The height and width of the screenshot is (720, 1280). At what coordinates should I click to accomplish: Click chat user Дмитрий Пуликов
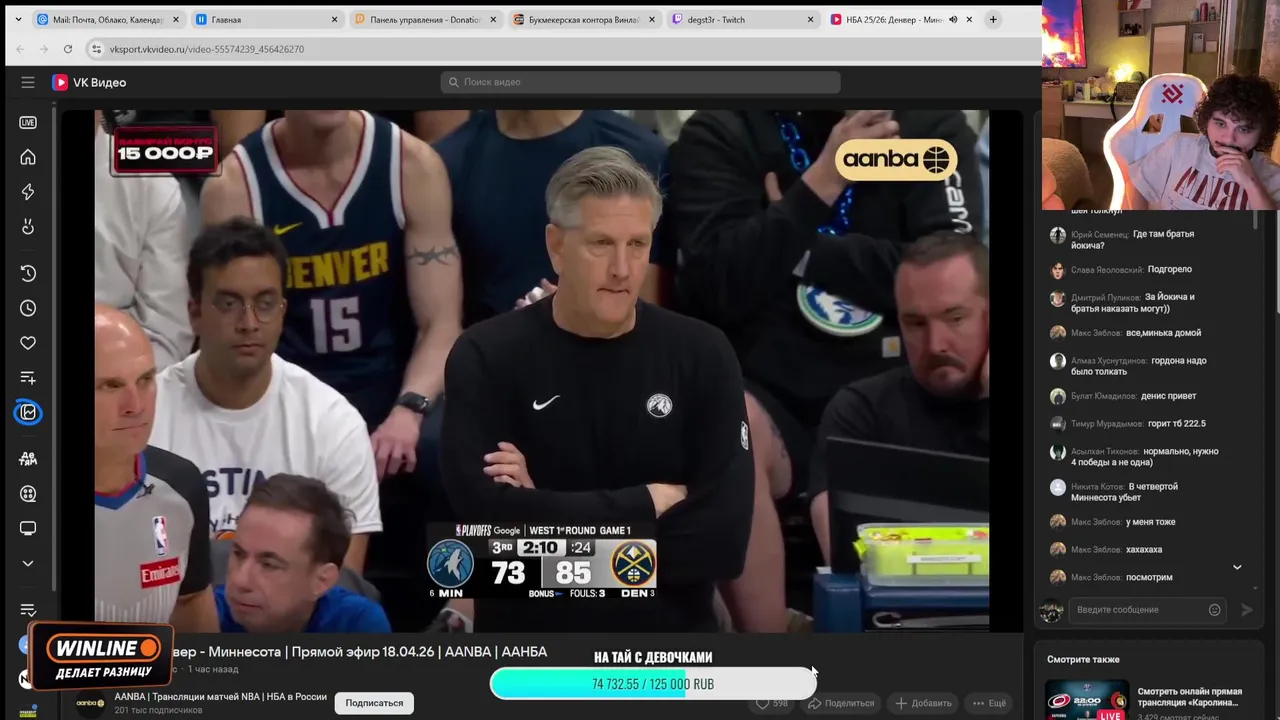click(x=1105, y=297)
